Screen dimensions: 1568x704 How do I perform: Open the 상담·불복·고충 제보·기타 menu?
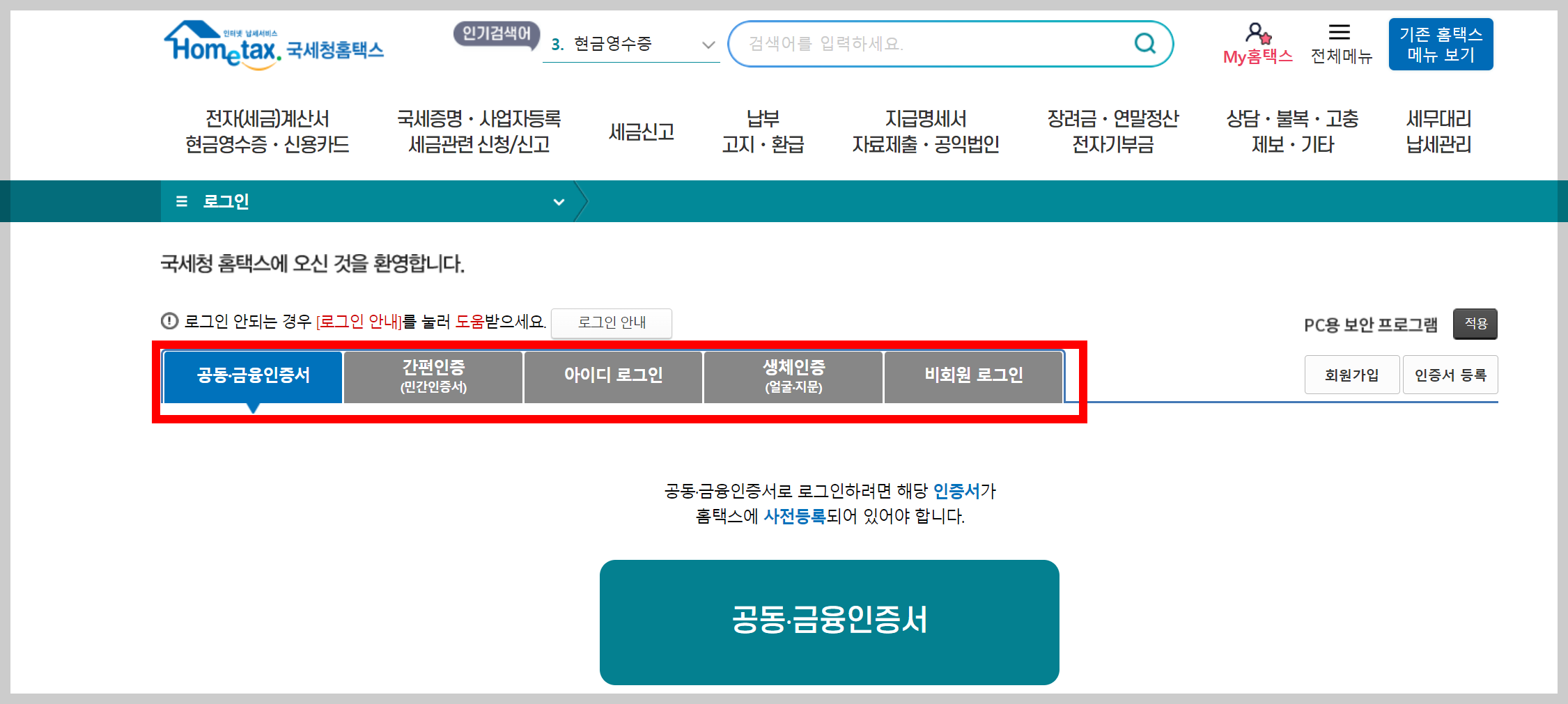click(x=1292, y=131)
